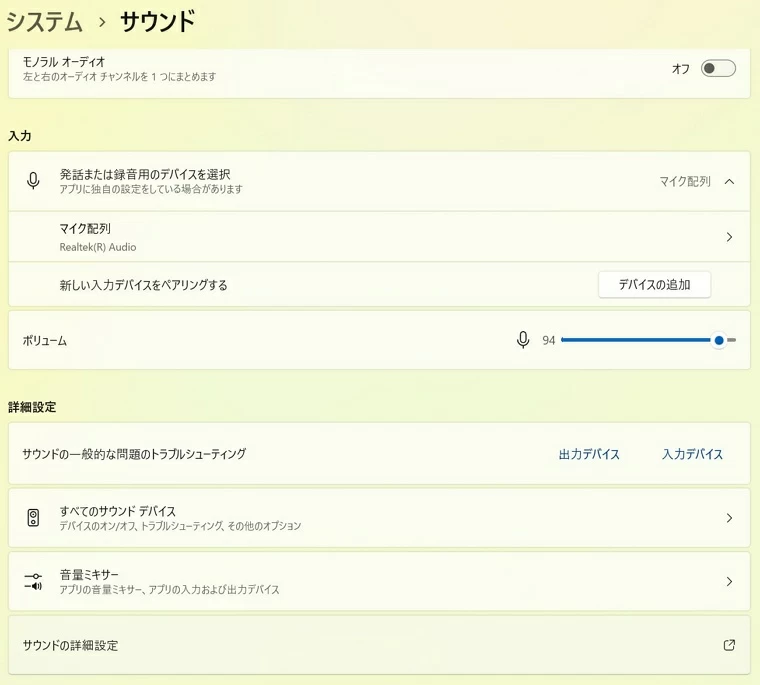Collapse the input device chevron next to マイク配列
Image resolution: width=760 pixels, height=685 pixels.
tap(729, 181)
